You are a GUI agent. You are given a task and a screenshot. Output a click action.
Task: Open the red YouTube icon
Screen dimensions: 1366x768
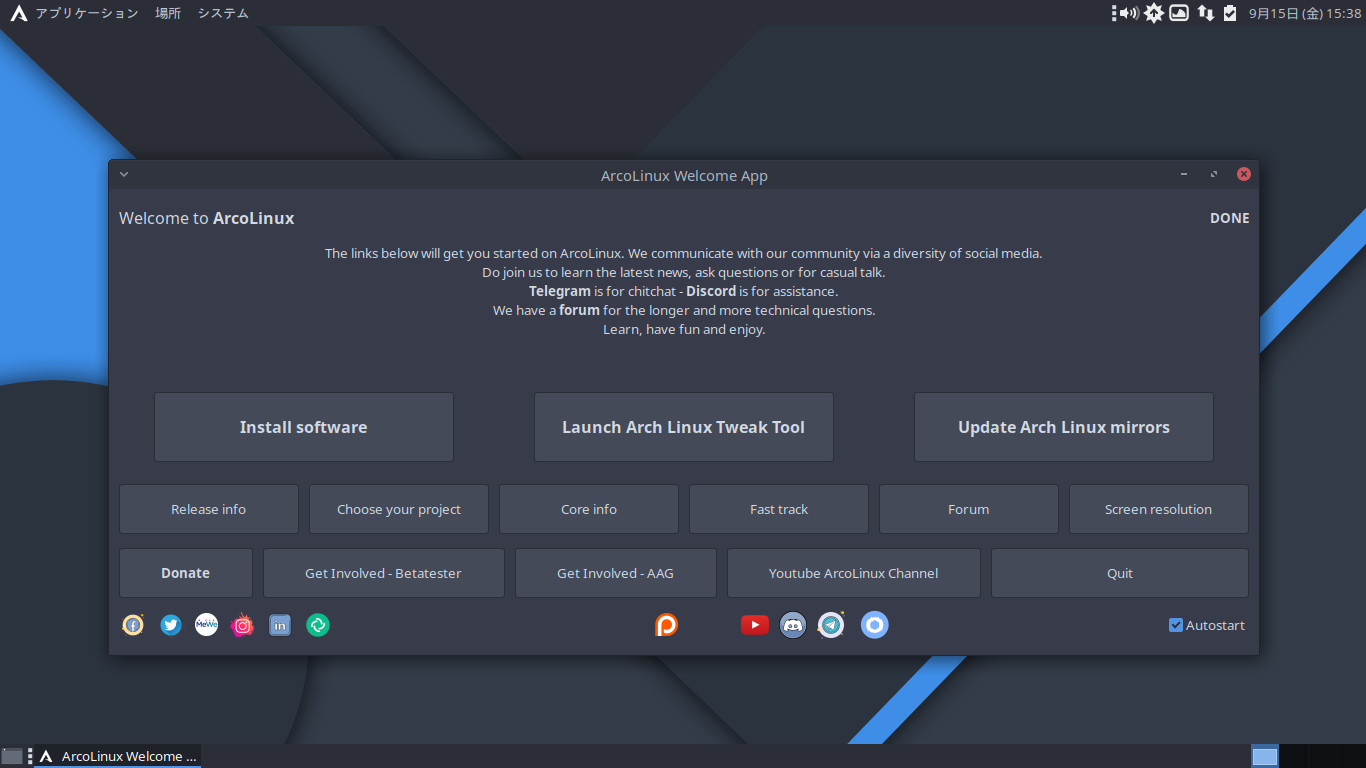pos(755,625)
